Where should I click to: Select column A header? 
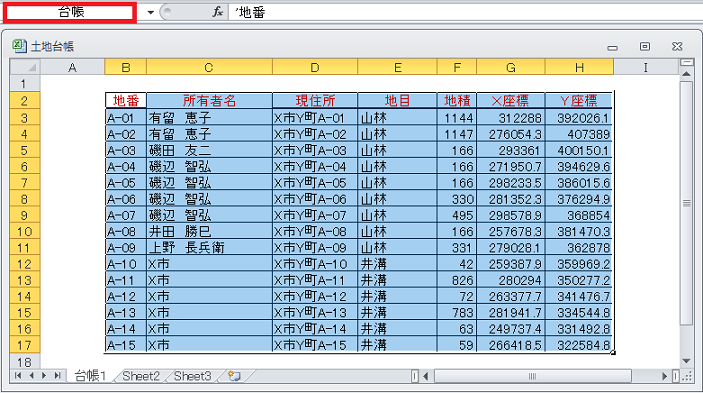[x=72, y=67]
